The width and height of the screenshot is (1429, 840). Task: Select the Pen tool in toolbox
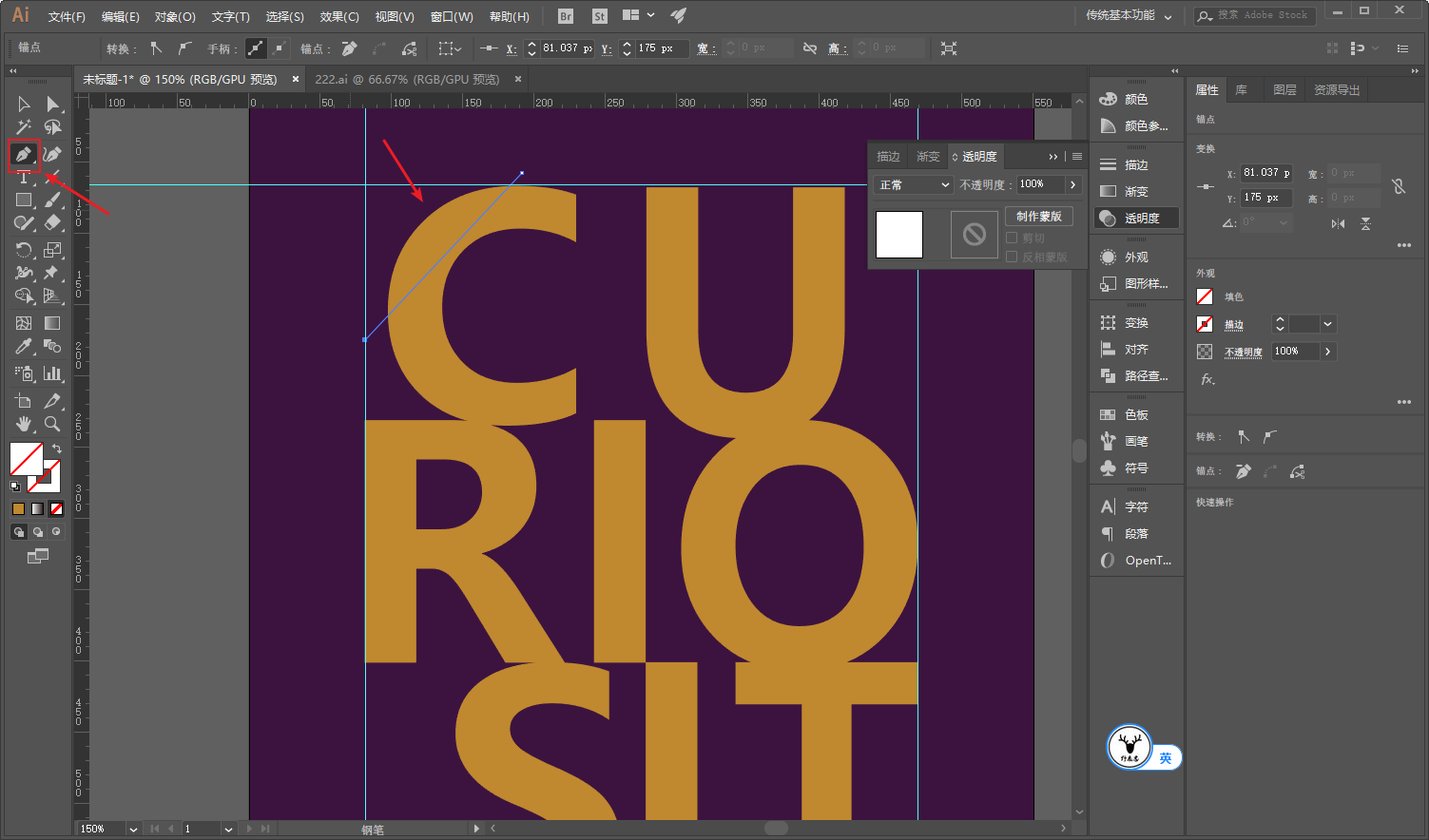coord(24,154)
